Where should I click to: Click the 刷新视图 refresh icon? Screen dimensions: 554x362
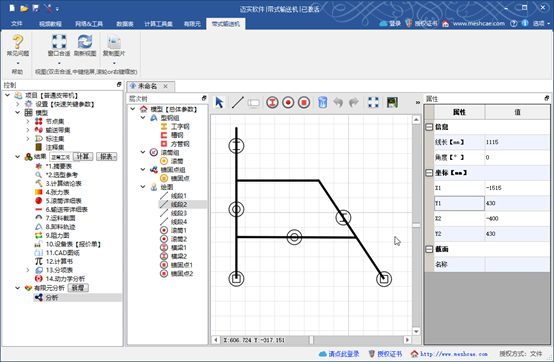point(85,42)
